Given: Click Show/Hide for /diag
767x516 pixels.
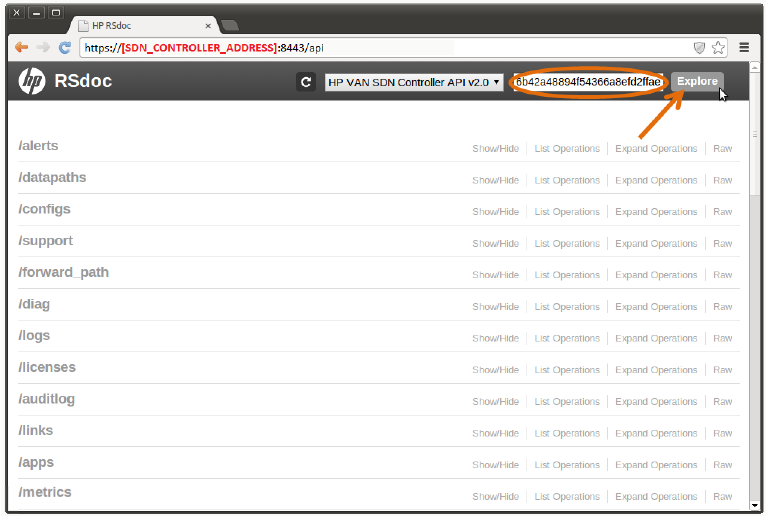Looking at the screenshot, I should [496, 307].
